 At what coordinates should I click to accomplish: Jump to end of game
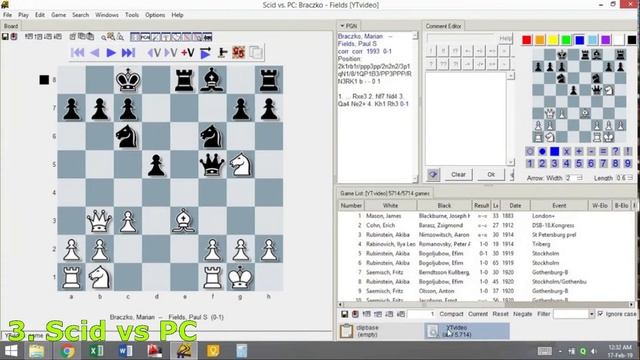coord(128,52)
